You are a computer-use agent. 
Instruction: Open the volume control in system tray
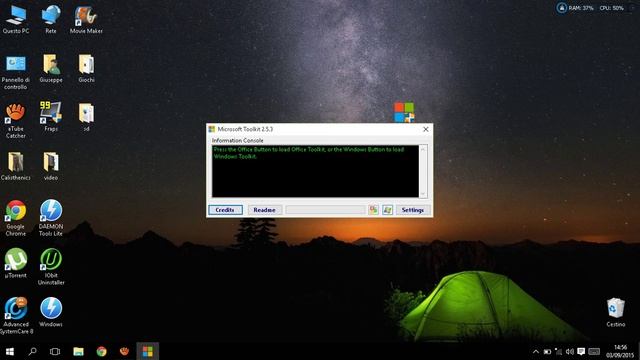570,351
